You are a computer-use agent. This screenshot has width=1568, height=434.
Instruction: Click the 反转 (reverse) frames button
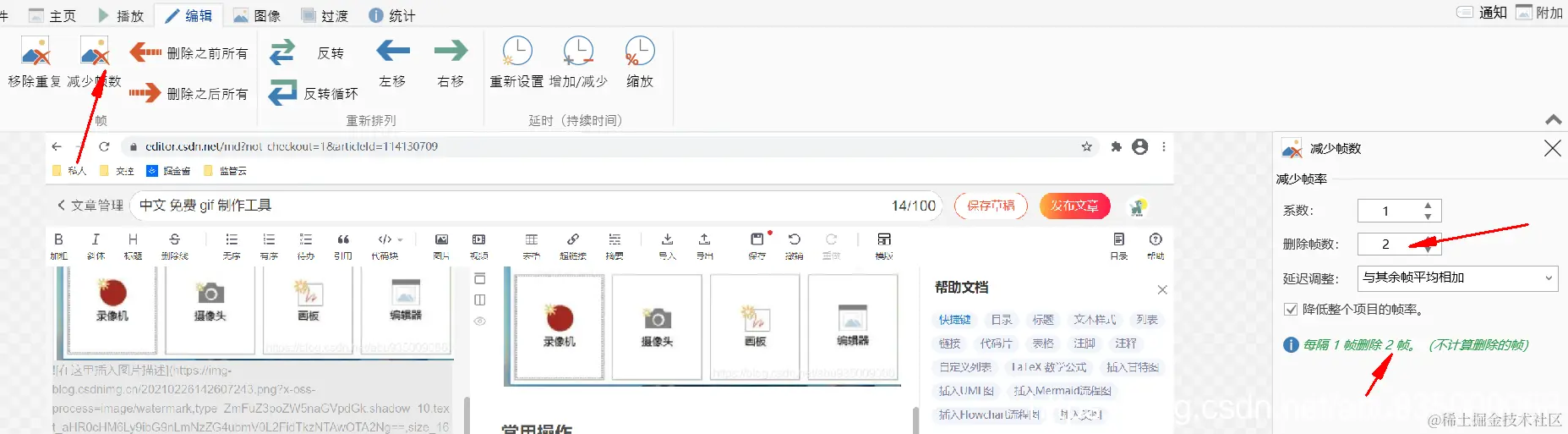(307, 52)
